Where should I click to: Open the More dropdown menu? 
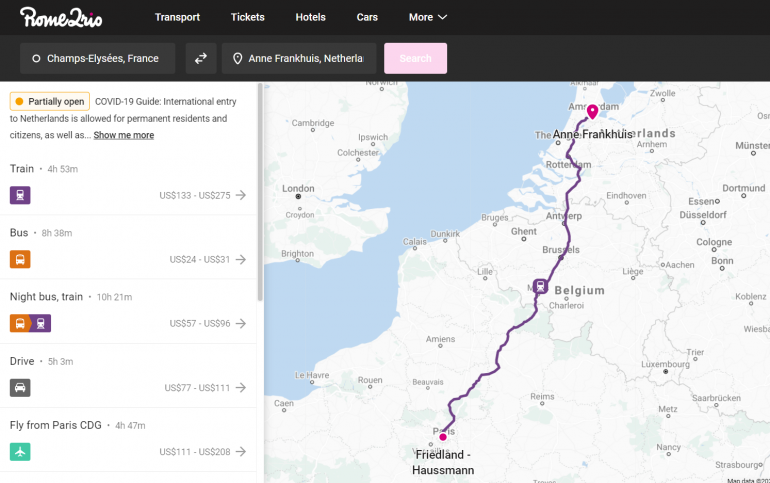point(427,17)
